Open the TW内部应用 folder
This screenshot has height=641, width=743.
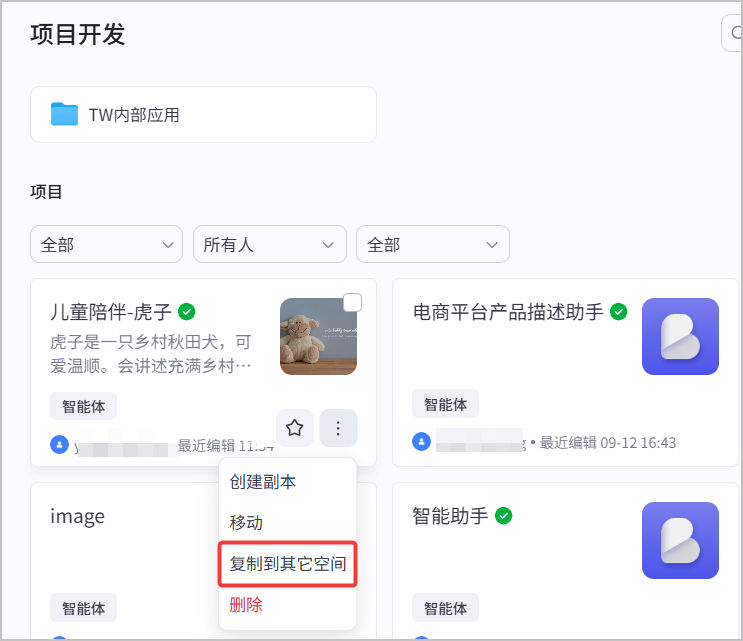click(203, 114)
